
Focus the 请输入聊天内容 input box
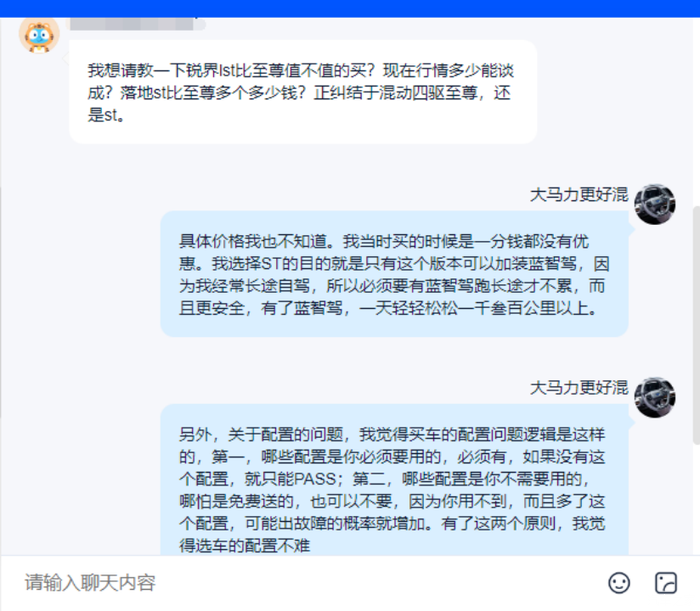[304, 583]
